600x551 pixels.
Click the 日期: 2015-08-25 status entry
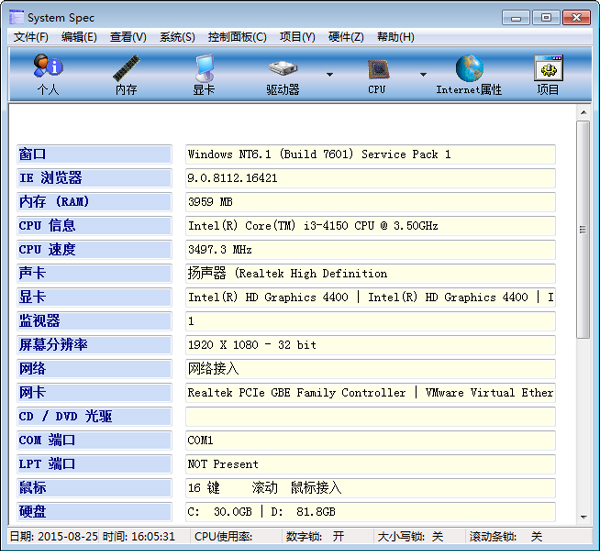[x=54, y=536]
